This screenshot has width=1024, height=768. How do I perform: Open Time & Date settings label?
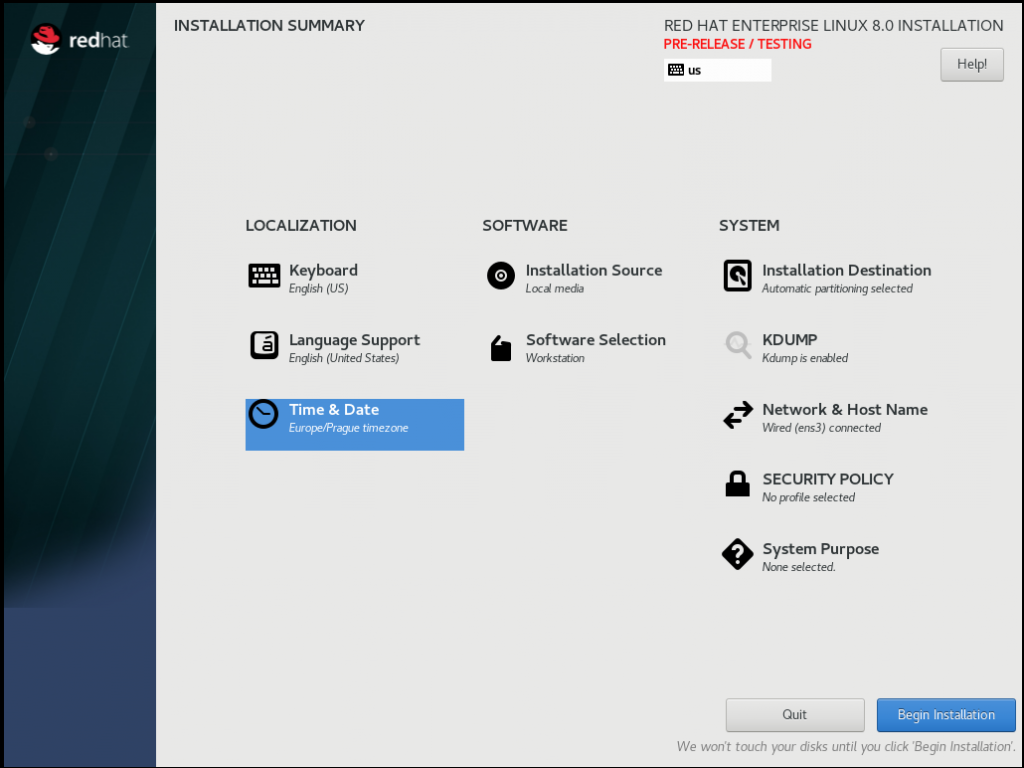(334, 409)
